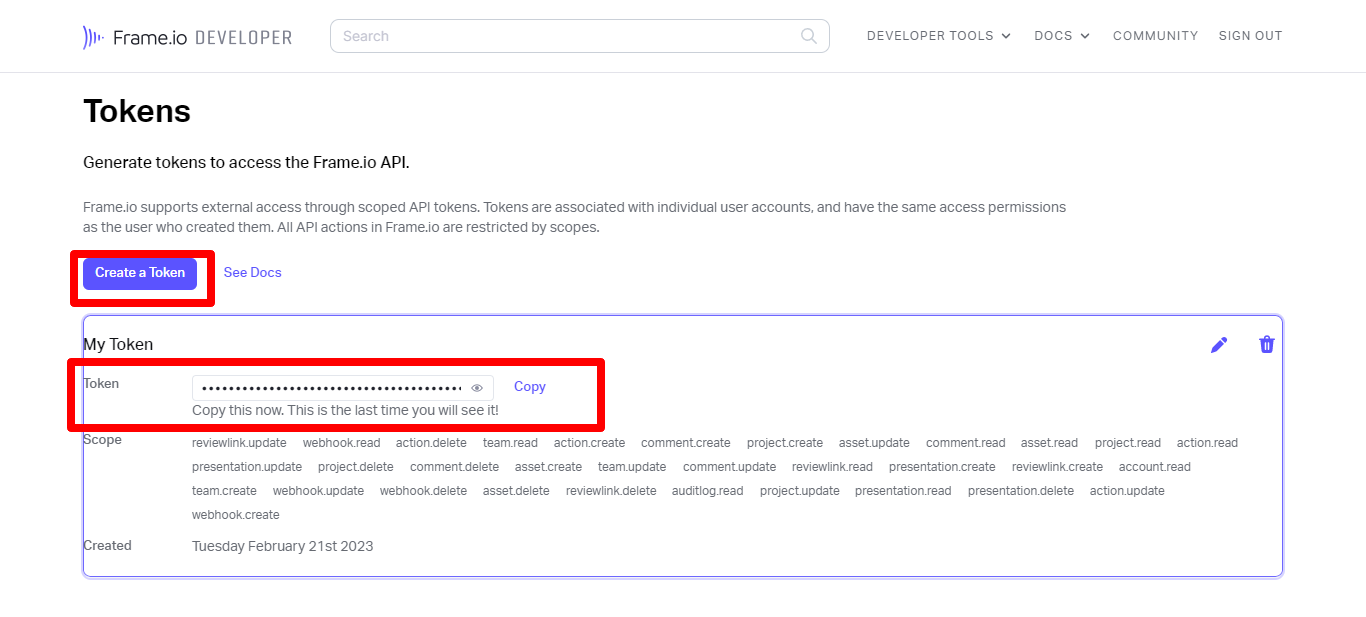Reveal the hidden token with the eye icon
This screenshot has height=617, width=1366.
click(x=477, y=388)
